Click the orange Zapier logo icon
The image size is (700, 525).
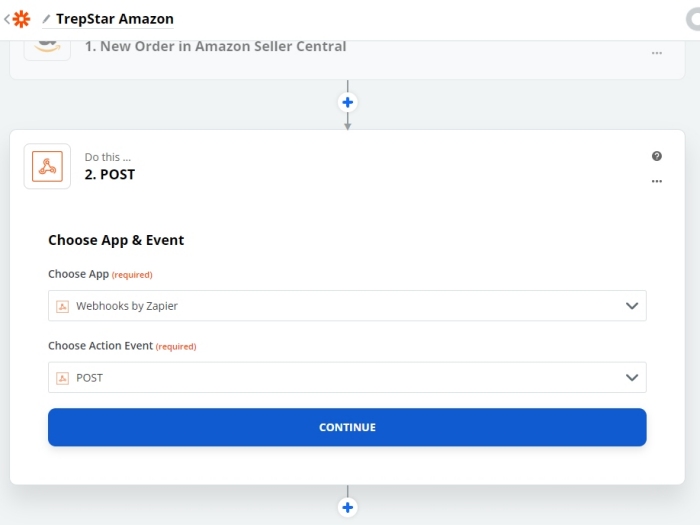pyautogui.click(x=21, y=19)
